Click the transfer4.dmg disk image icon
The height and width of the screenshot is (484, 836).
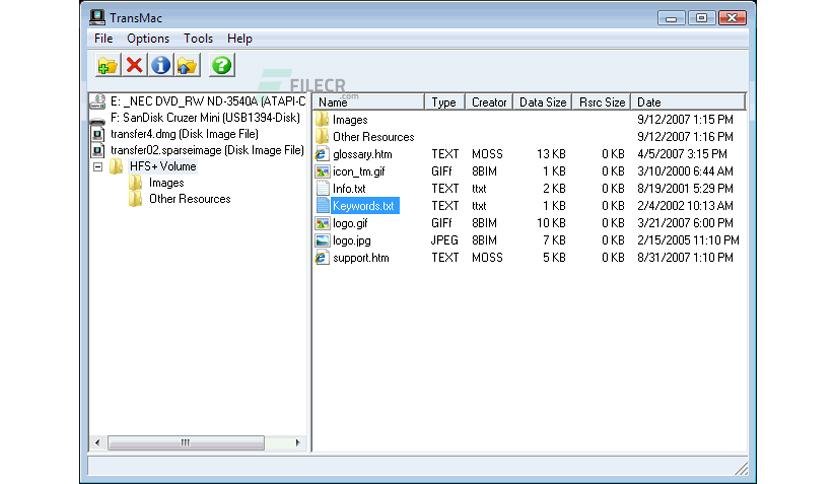coord(98,134)
